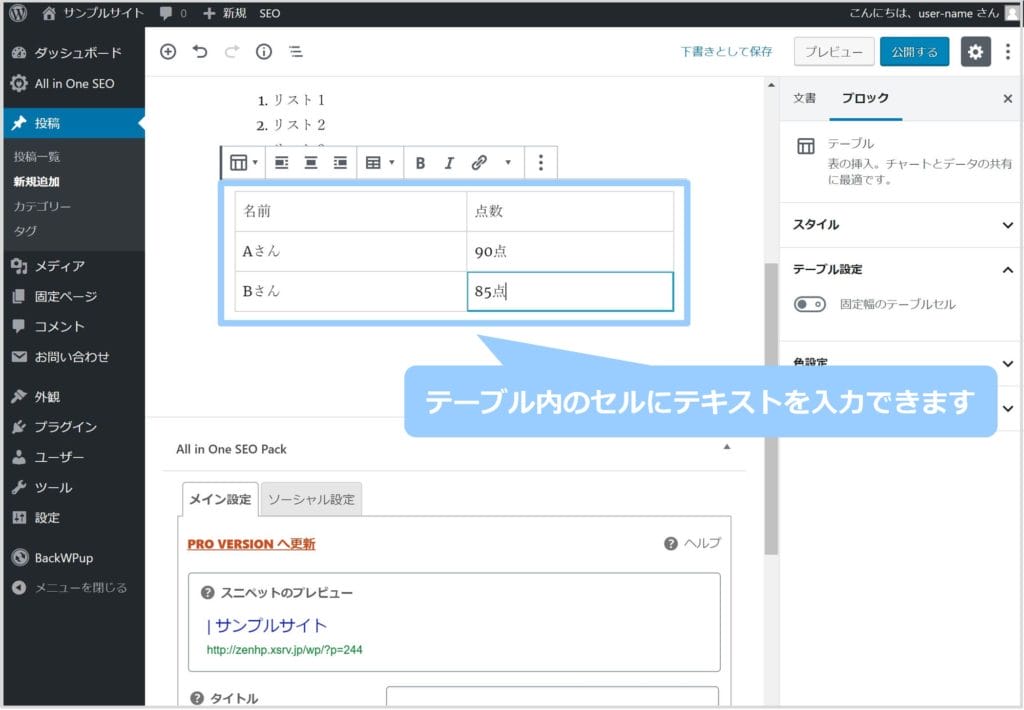Screen dimensions: 1024x710
Task: Collapse menu with メニューを閉じる
Action: pos(74,588)
